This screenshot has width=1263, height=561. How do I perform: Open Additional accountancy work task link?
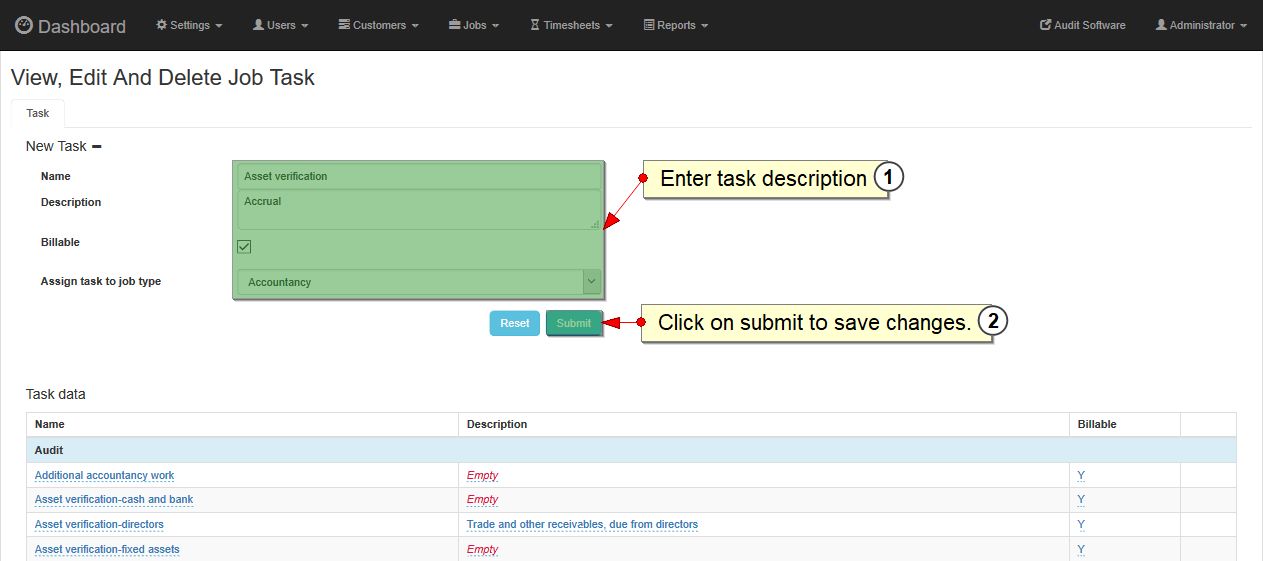(104, 475)
